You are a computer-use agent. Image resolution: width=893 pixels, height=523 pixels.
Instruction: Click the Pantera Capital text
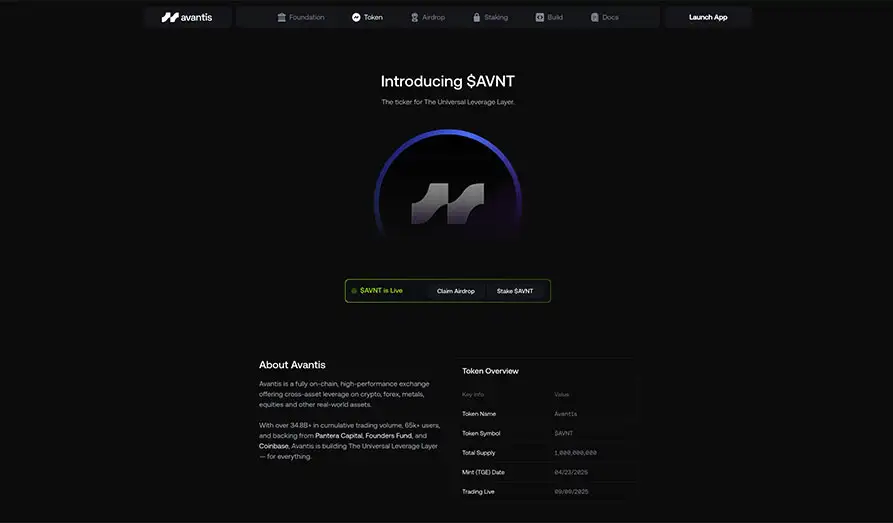pyautogui.click(x=339, y=435)
